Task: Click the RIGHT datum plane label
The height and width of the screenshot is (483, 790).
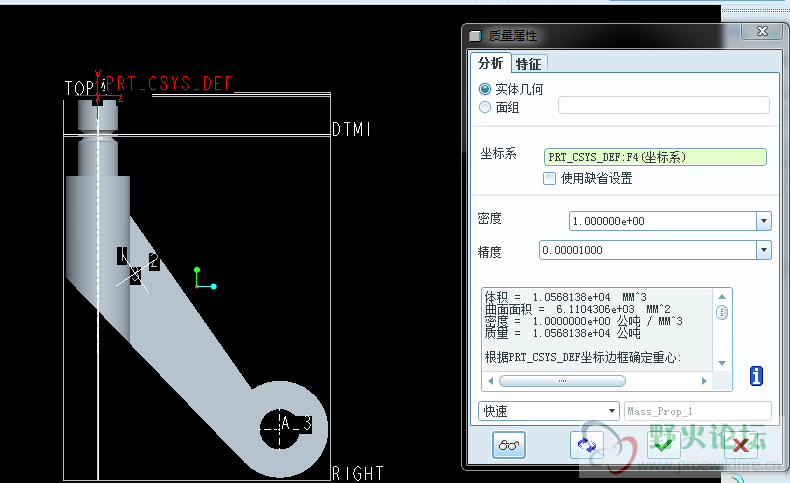Action: click(358, 473)
